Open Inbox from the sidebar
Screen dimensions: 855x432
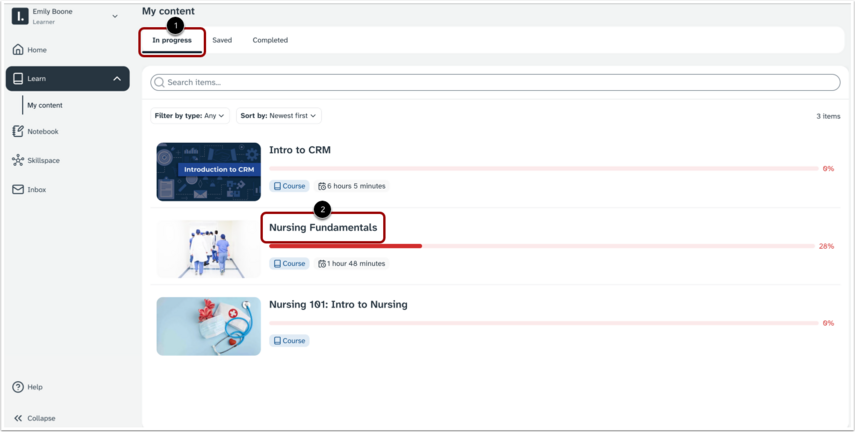coord(37,189)
